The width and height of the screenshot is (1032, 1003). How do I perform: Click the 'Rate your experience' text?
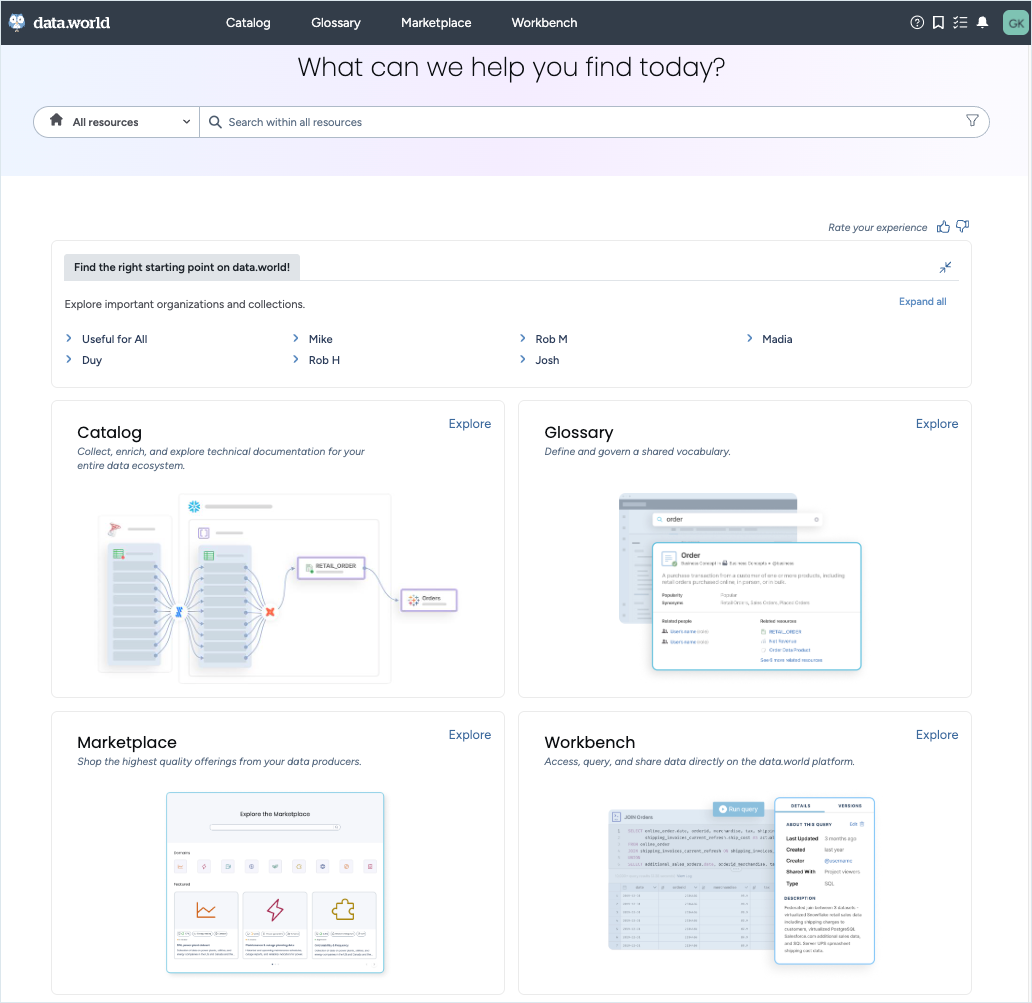877,227
